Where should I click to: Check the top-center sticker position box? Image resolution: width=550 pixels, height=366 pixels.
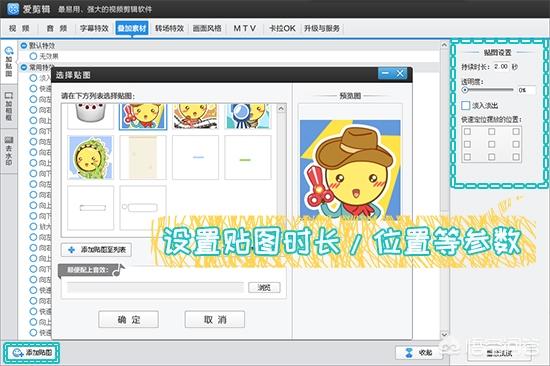click(491, 132)
